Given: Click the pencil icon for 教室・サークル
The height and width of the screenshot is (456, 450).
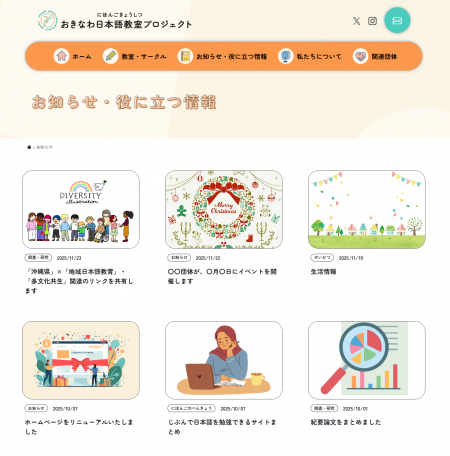Looking at the screenshot, I should click(x=110, y=56).
